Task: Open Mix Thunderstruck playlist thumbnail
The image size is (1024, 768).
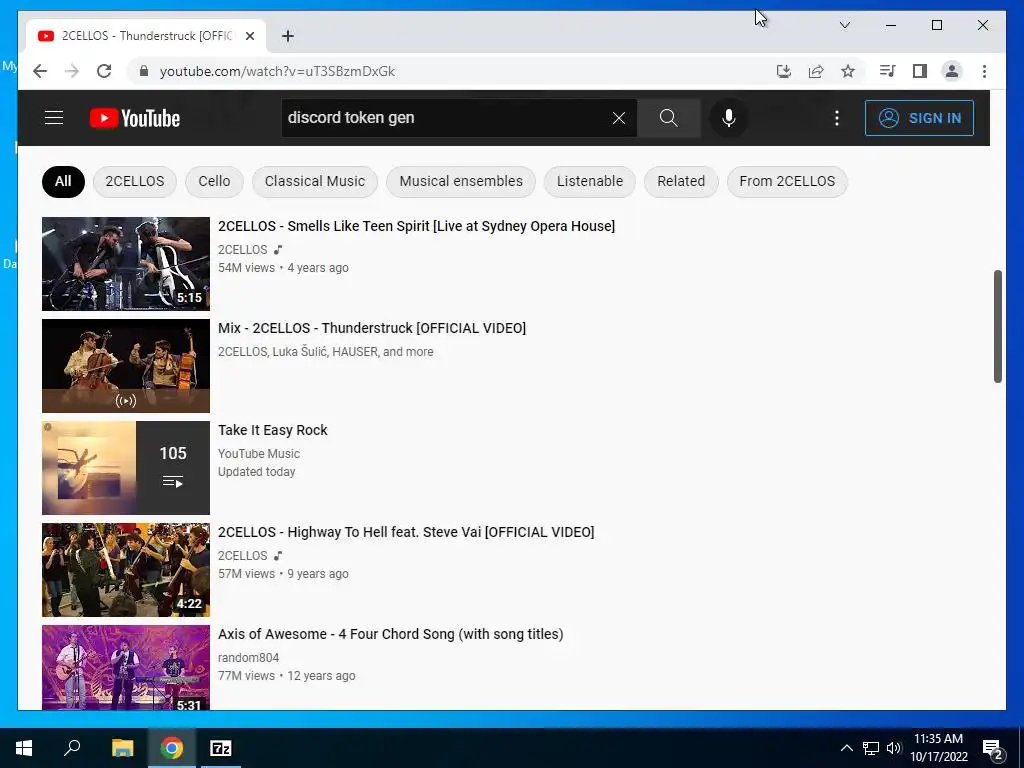Action: pyautogui.click(x=126, y=366)
